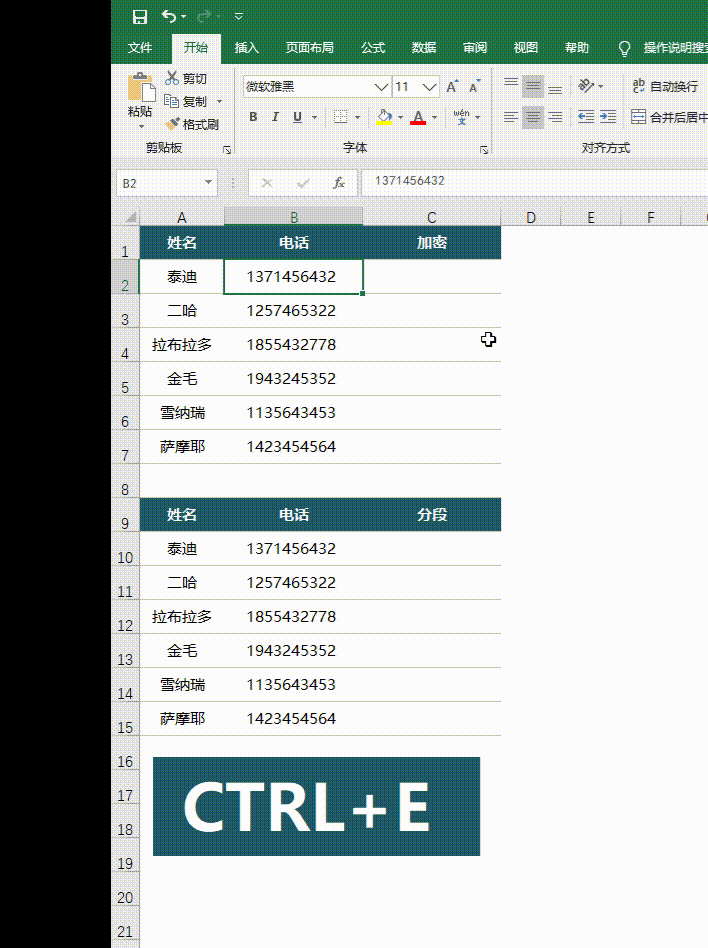This screenshot has width=708, height=948.
Task: Click the center horizontally icon
Action: point(533,117)
